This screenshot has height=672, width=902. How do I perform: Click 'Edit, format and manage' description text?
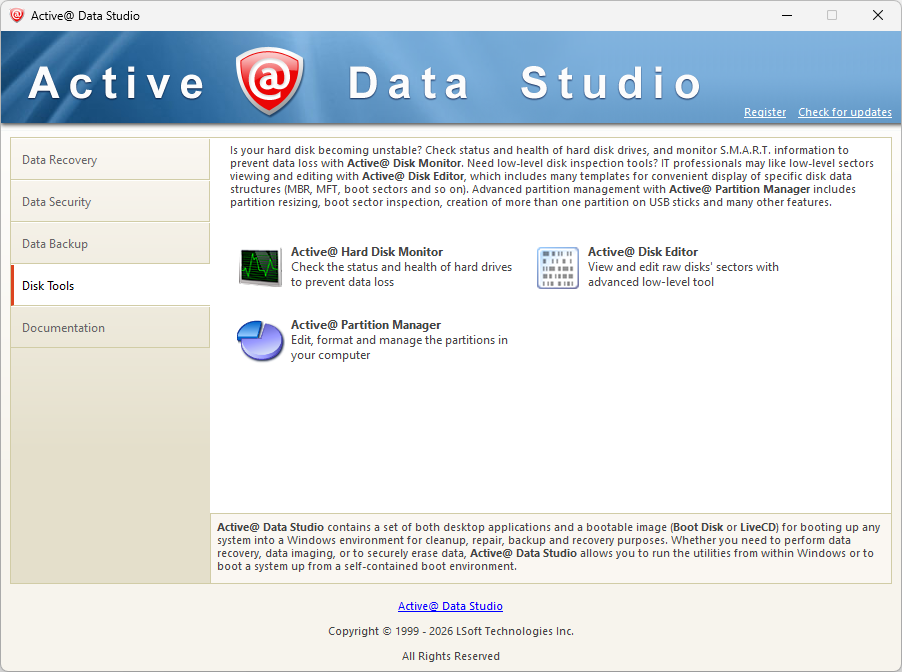(x=399, y=348)
